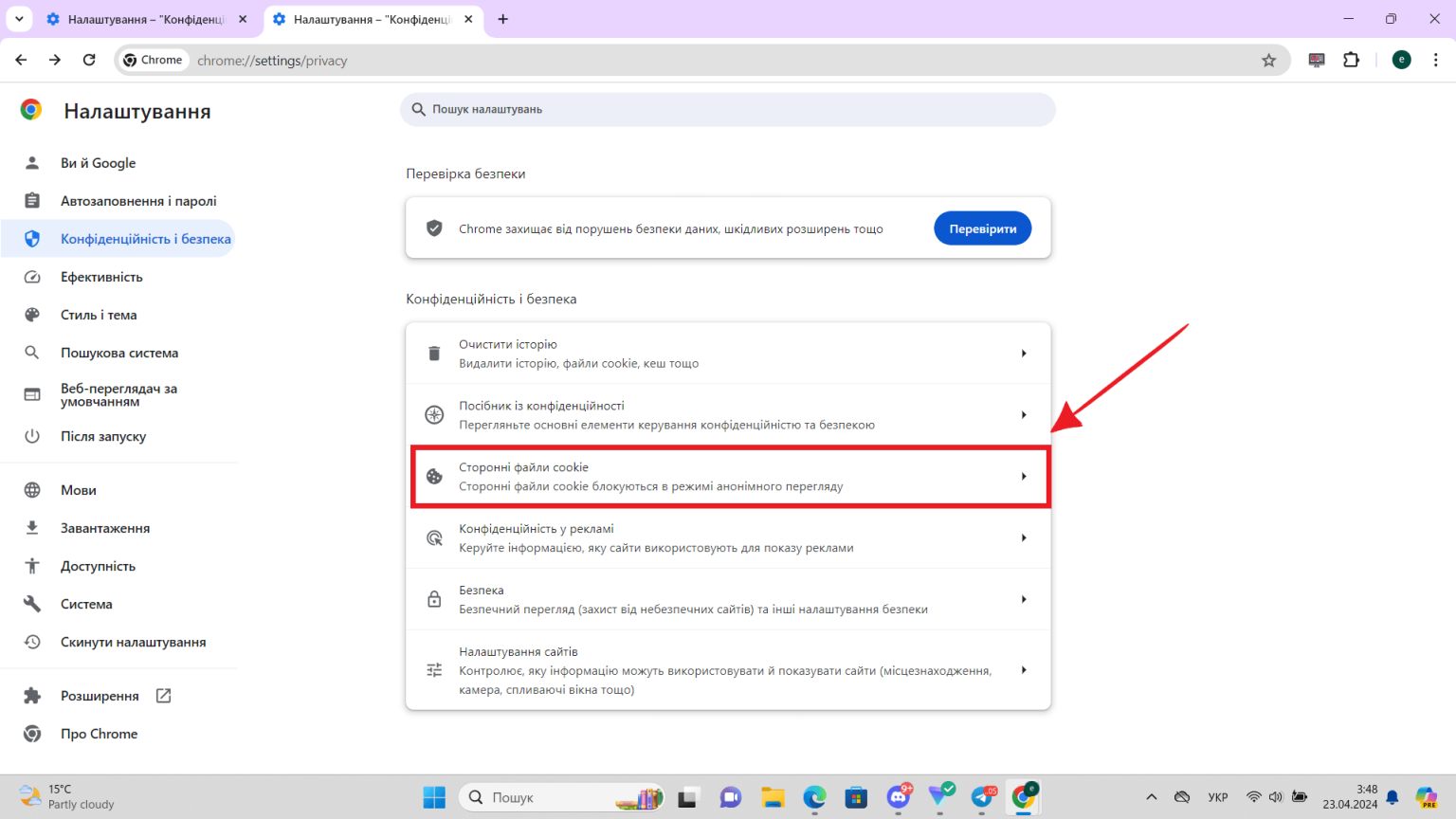The width and height of the screenshot is (1456, 819).
Task: Reload the current settings page
Action: pos(89,60)
